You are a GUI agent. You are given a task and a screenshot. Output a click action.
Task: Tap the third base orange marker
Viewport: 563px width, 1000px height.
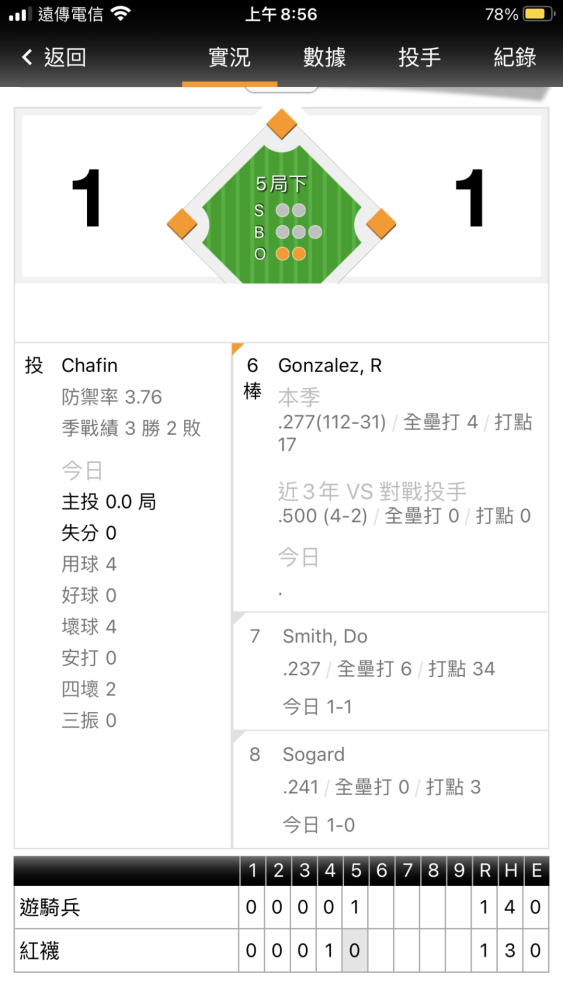(x=182, y=224)
